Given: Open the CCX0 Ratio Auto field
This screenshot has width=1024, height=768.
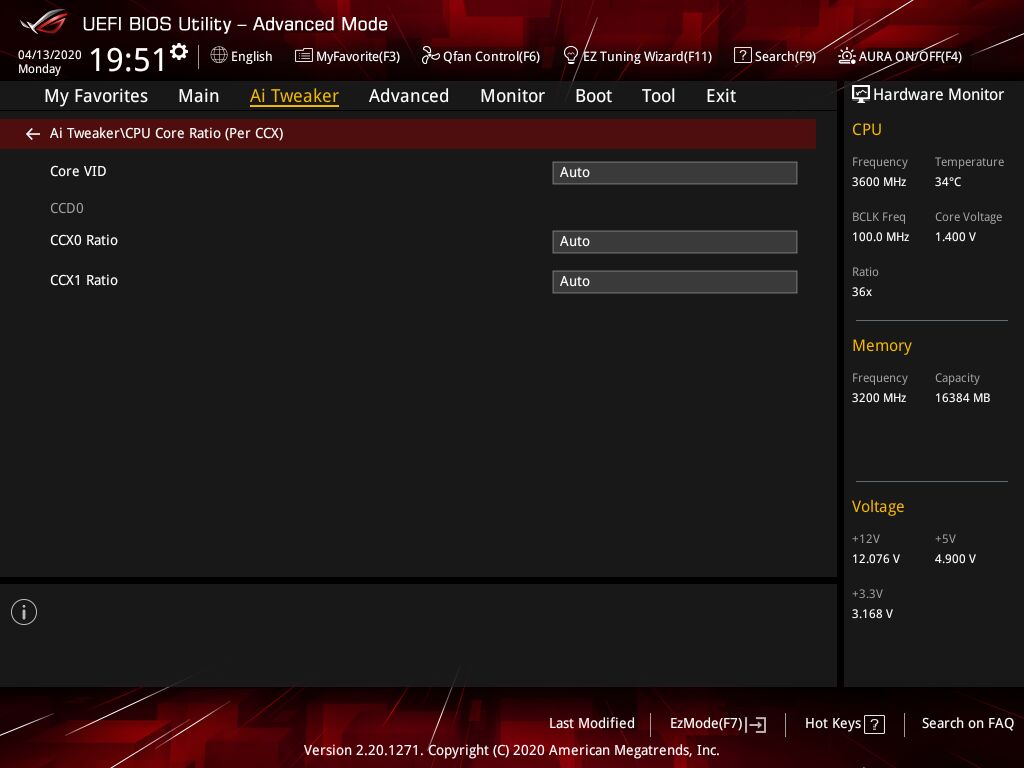Looking at the screenshot, I should (x=675, y=242).
